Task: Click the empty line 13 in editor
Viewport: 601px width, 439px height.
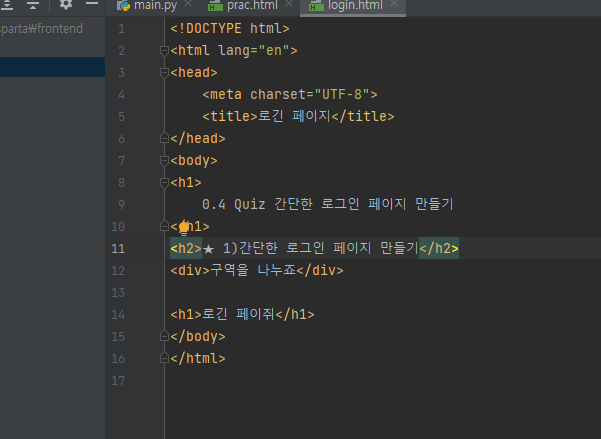Action: point(383,293)
